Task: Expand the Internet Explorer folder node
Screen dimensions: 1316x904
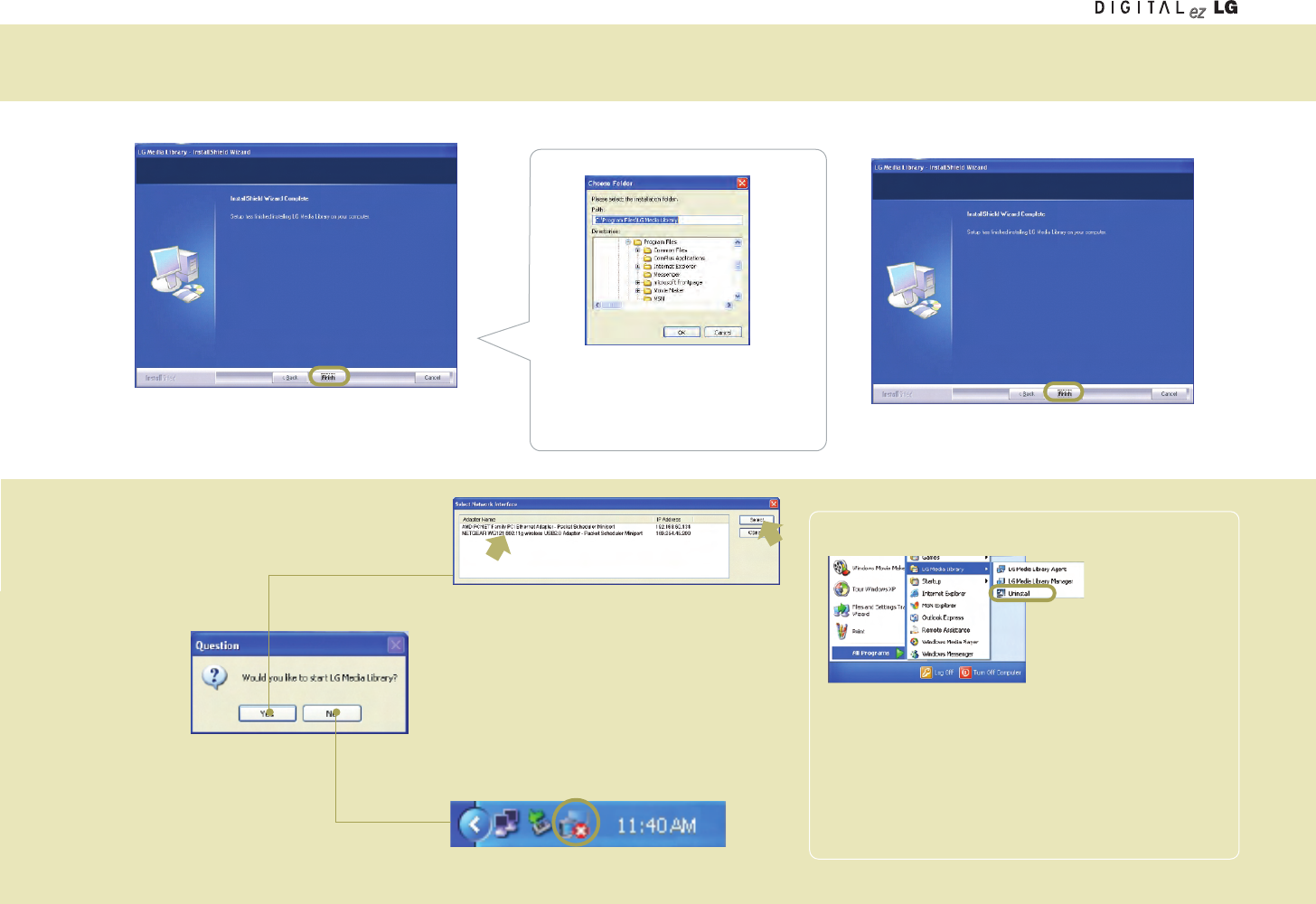Action: pos(638,267)
